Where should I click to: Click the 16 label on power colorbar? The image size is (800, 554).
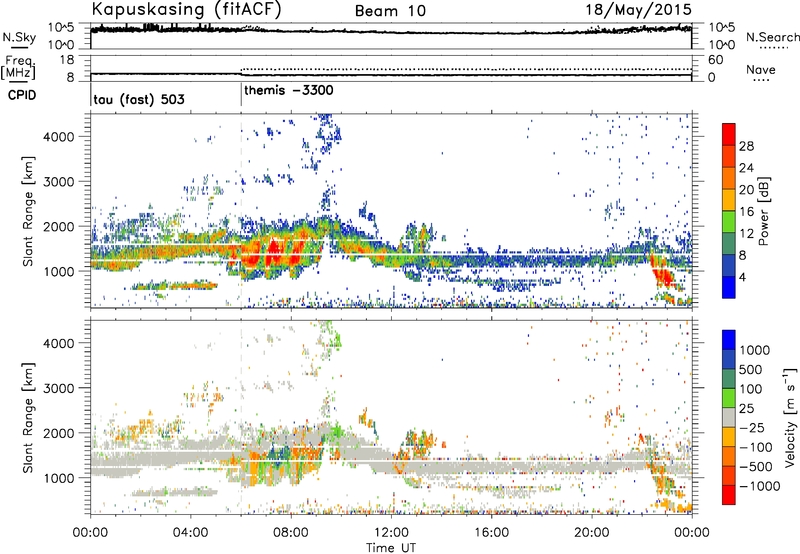746,212
